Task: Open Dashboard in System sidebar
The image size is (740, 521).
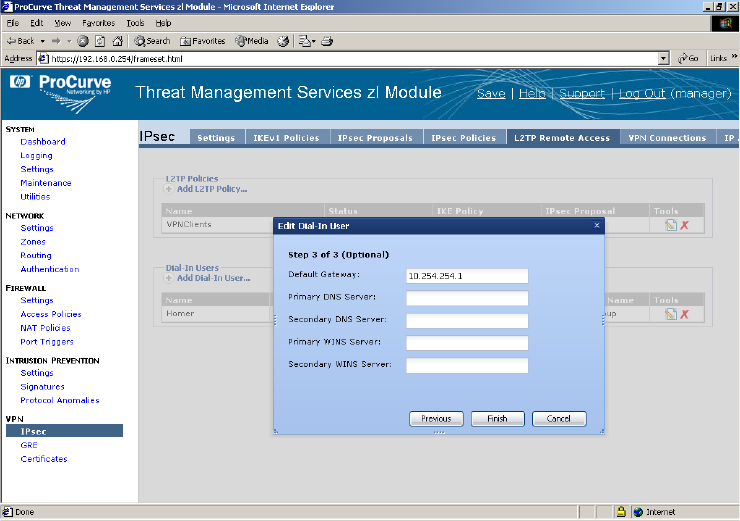Action: pyautogui.click(x=43, y=142)
